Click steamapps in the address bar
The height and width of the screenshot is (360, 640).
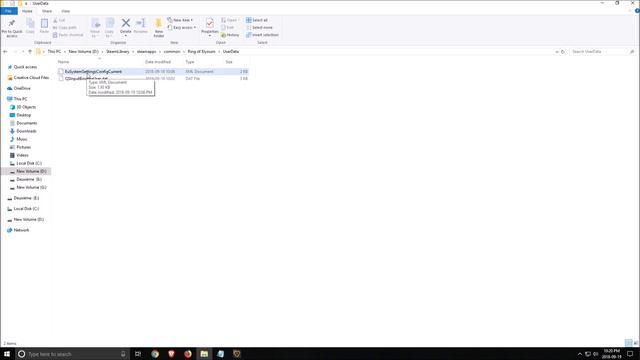tap(146, 51)
